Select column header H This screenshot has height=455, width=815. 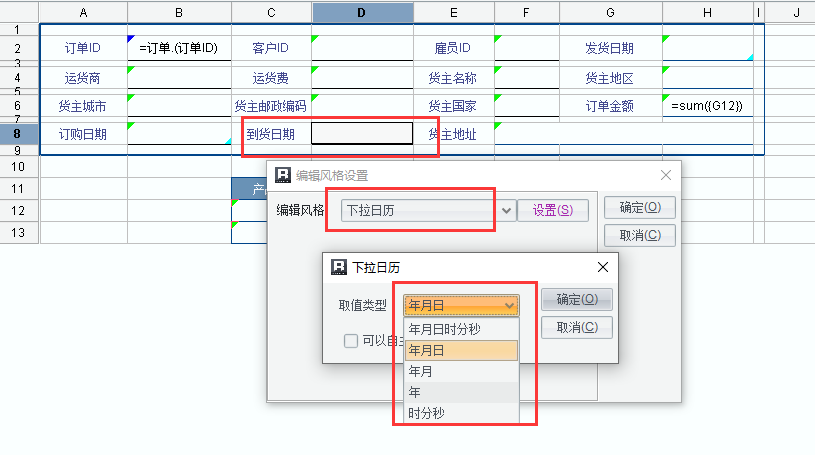[707, 12]
